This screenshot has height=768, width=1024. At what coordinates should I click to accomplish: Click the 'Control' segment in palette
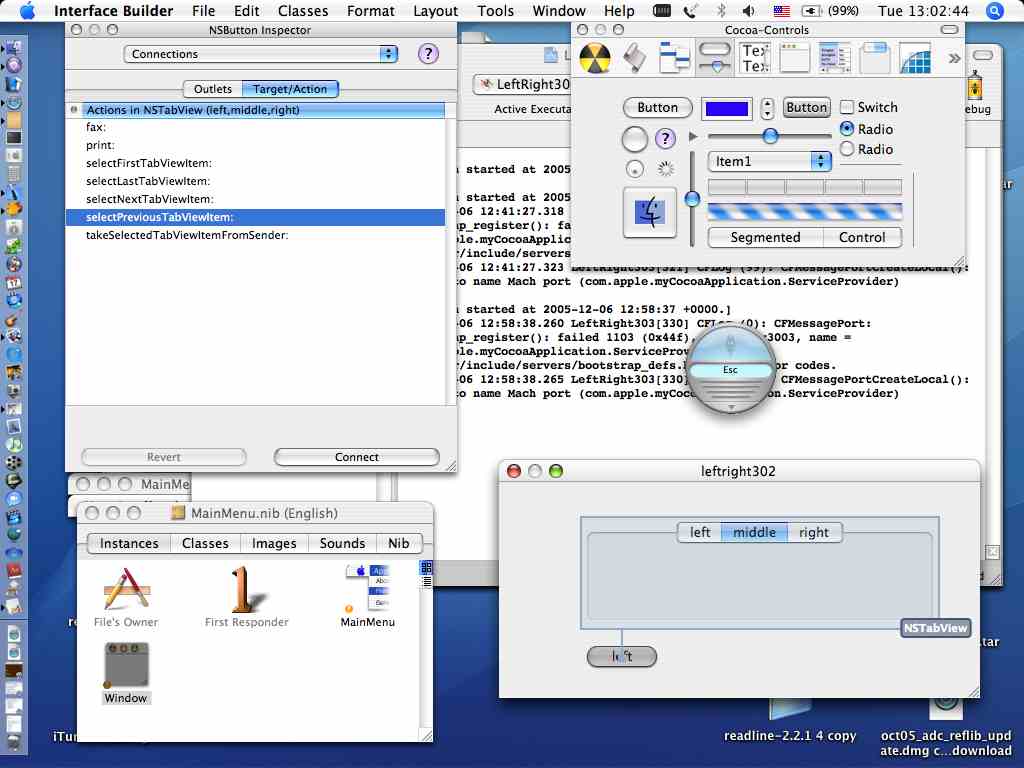pos(862,238)
